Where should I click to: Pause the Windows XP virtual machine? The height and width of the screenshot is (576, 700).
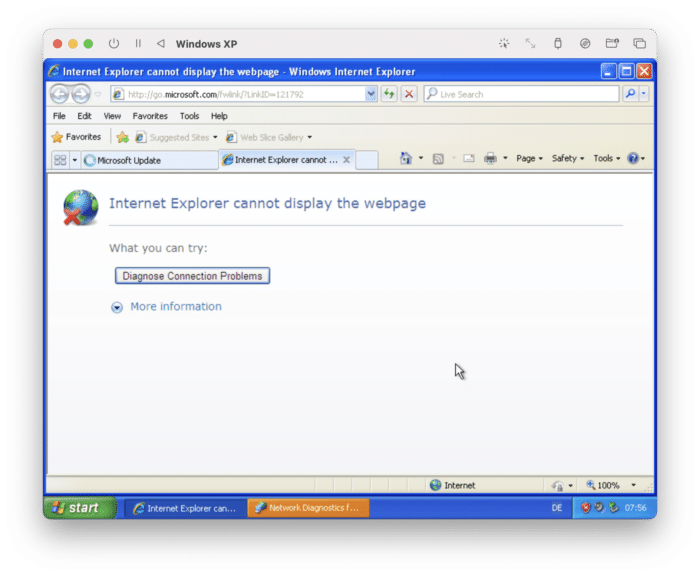tap(138, 44)
